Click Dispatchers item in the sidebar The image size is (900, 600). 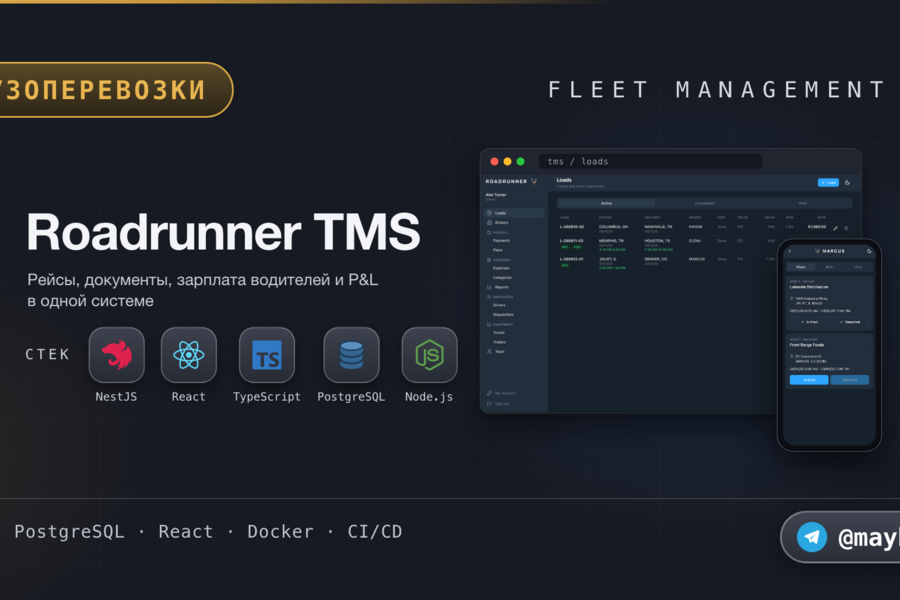(503, 315)
